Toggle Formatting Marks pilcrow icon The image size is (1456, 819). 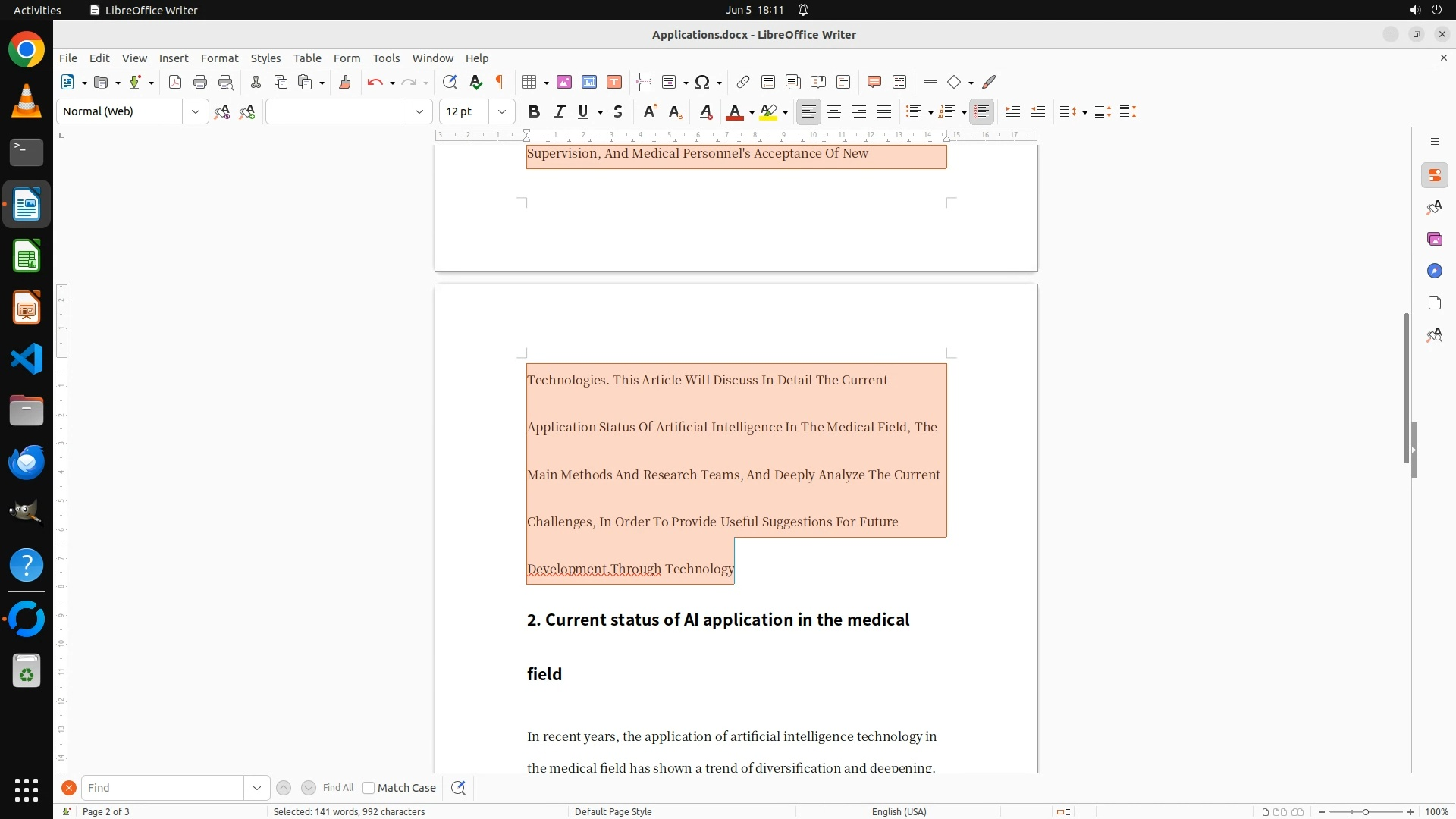pos(500,82)
